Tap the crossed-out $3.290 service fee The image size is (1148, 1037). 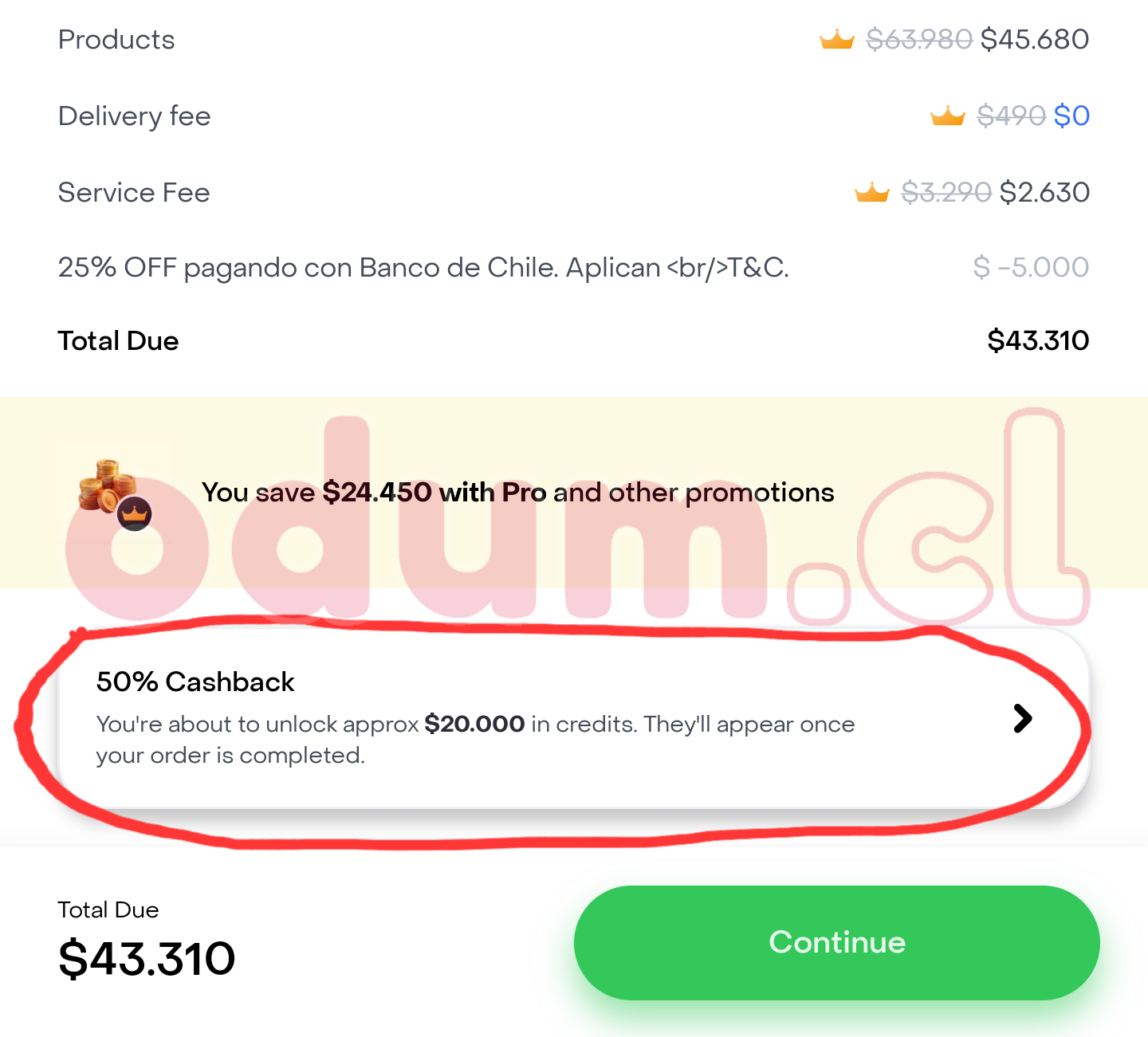click(x=946, y=192)
